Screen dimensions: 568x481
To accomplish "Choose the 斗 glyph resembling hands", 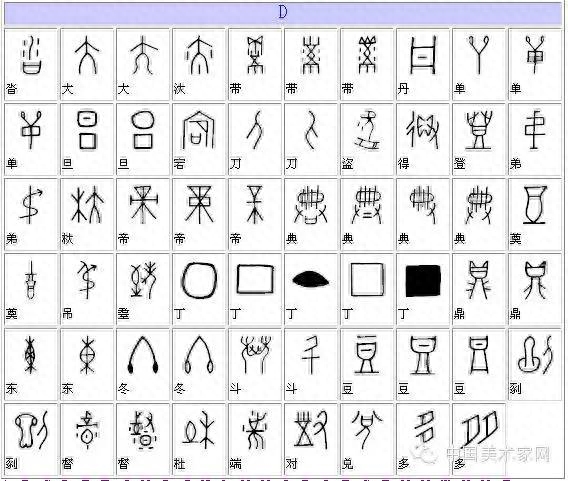I will (255, 364).
